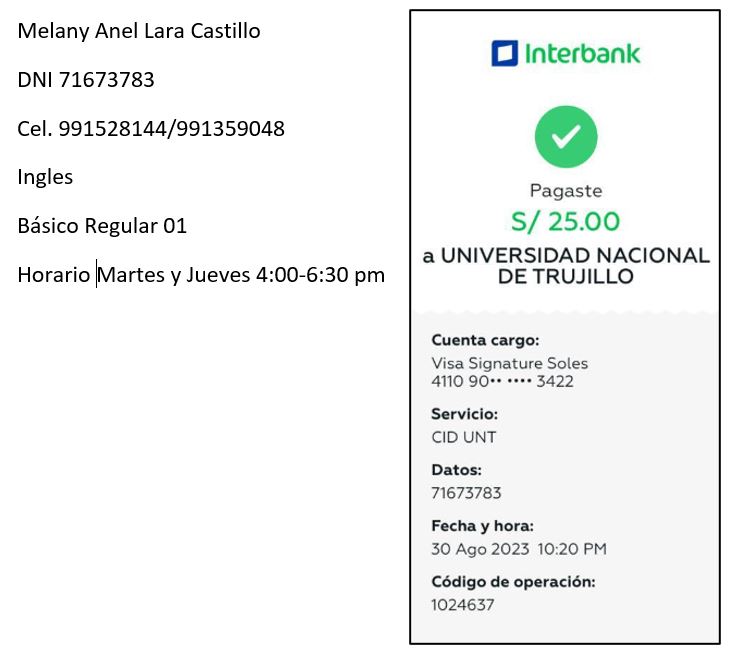Click the masked card number ending 3422
Viewport: 731px width, 655px height.
[x=502, y=381]
